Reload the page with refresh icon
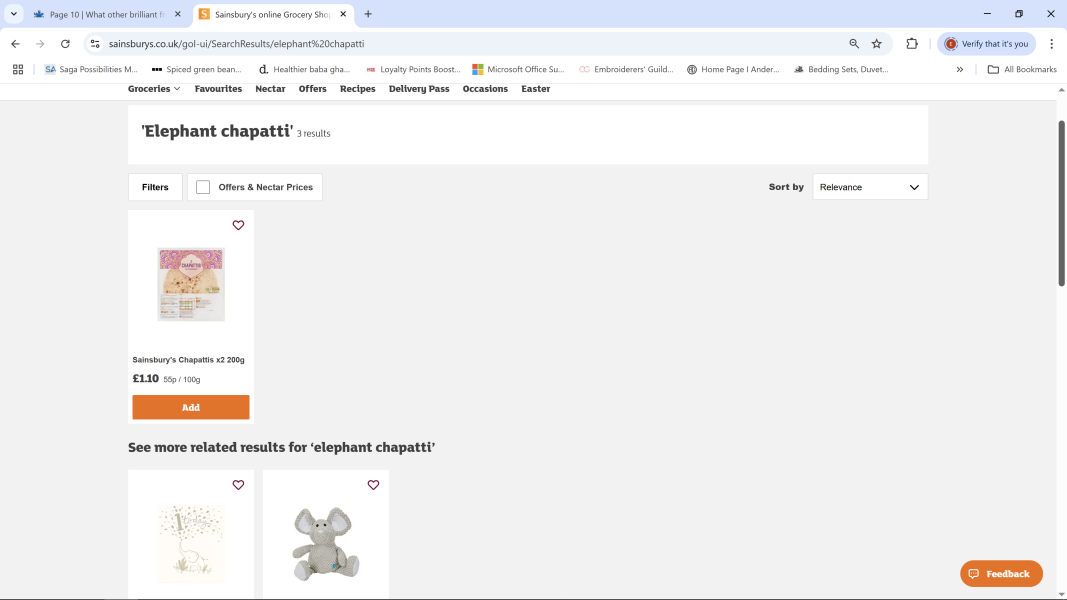Image resolution: width=1067 pixels, height=600 pixels. coord(65,44)
